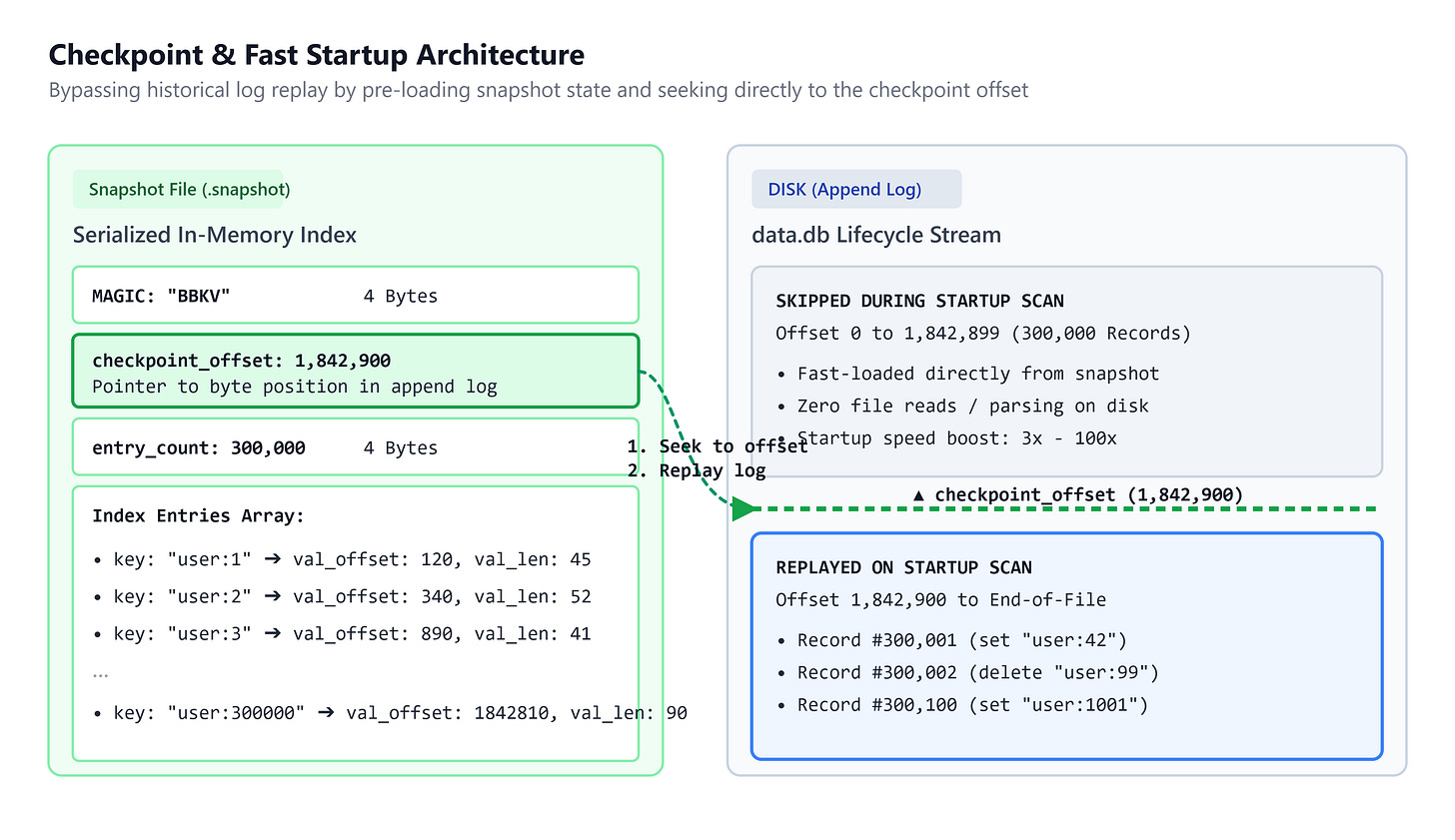Select the key "user:3" index entry
1455x840 pixels.
coord(343,633)
